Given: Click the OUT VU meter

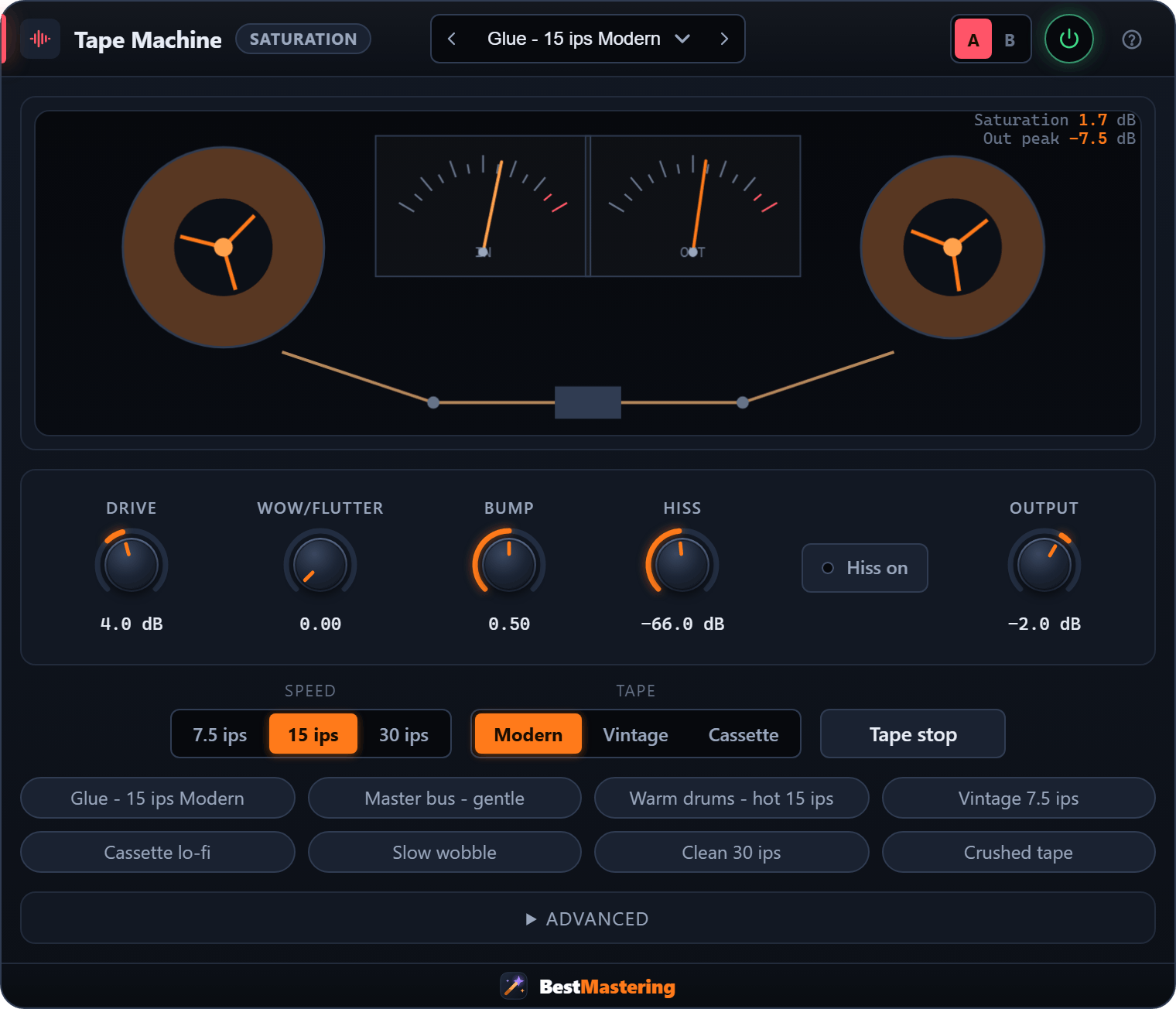Looking at the screenshot, I should 696,206.
